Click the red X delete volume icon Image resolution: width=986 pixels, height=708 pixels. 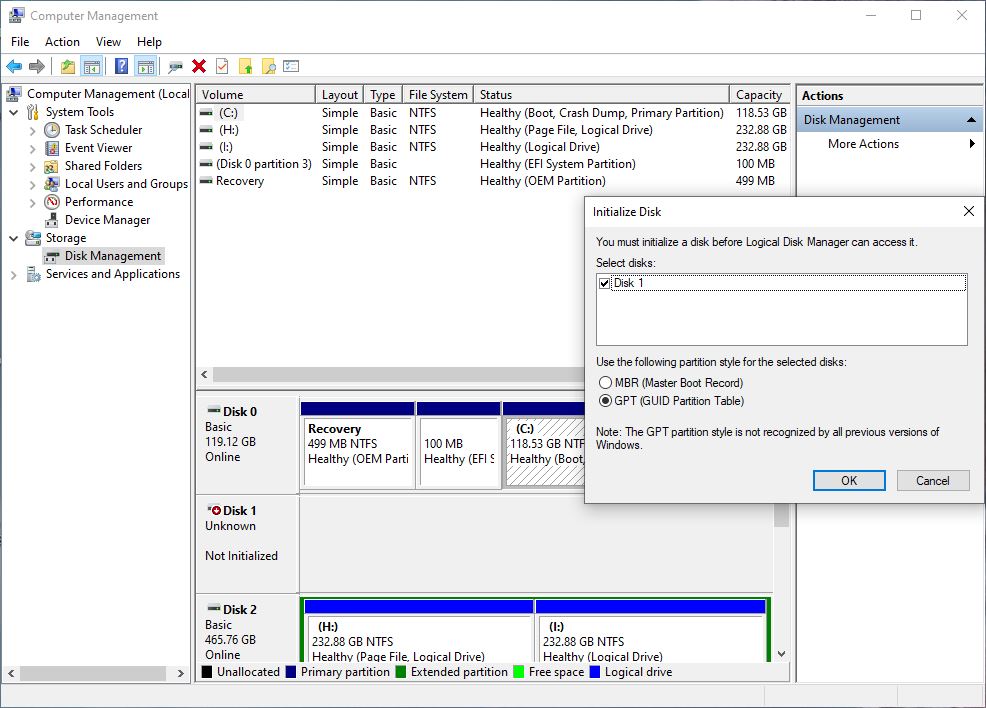[x=198, y=66]
